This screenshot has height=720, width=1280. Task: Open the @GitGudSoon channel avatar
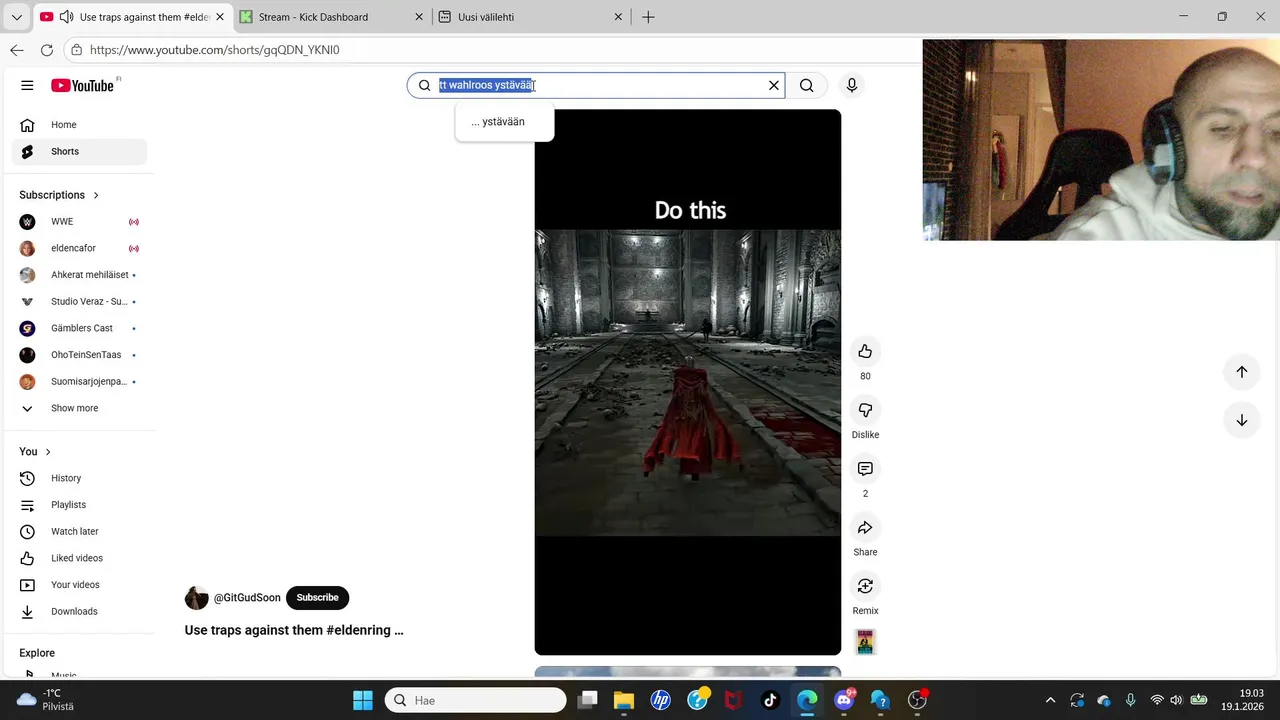(x=196, y=598)
